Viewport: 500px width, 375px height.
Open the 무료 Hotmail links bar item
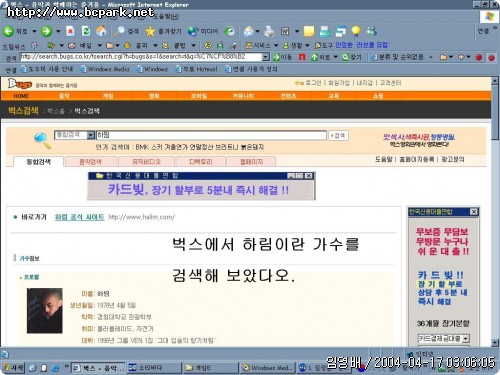point(196,69)
